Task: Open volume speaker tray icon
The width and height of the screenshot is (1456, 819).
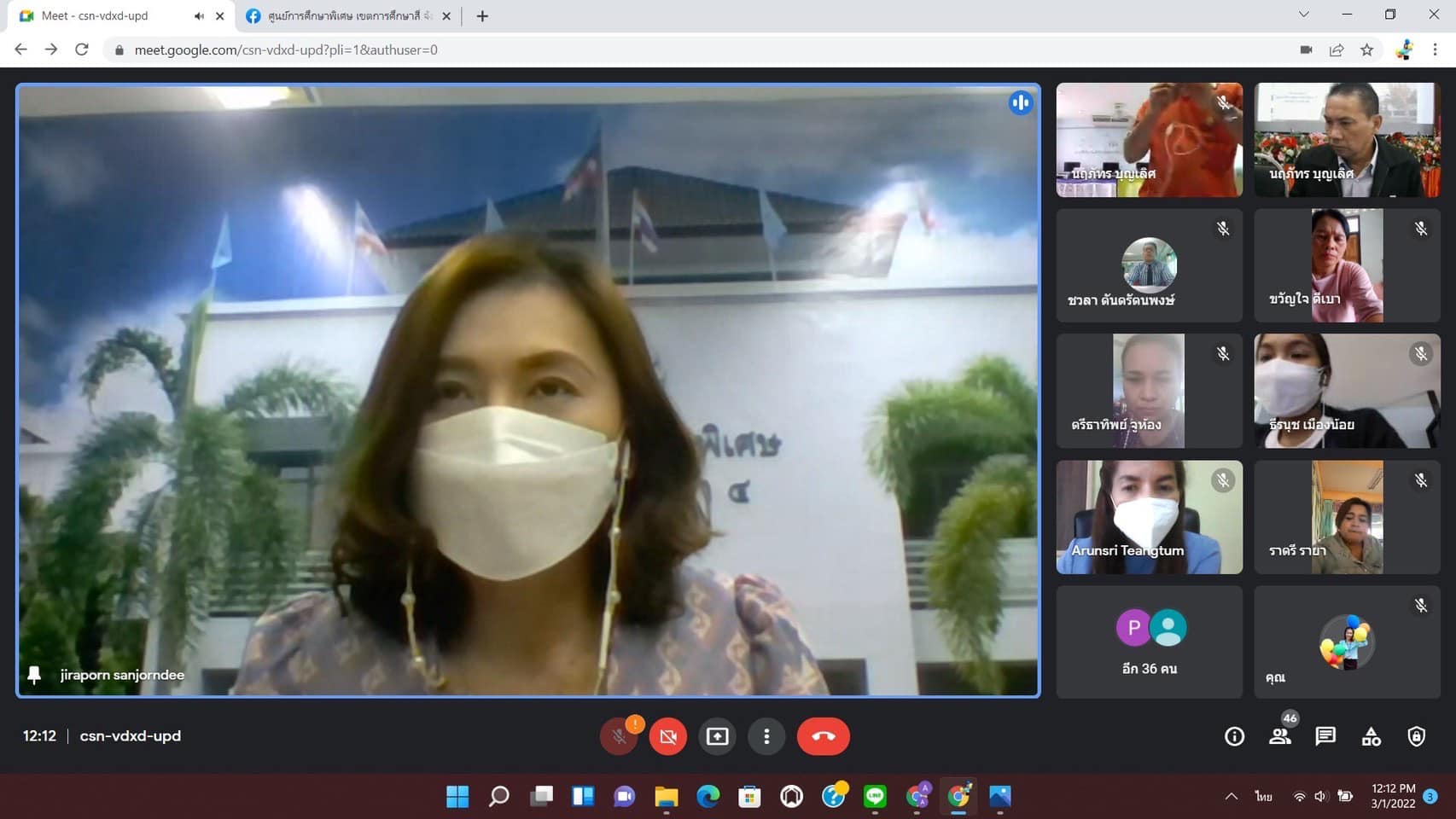Action: coord(1321,796)
